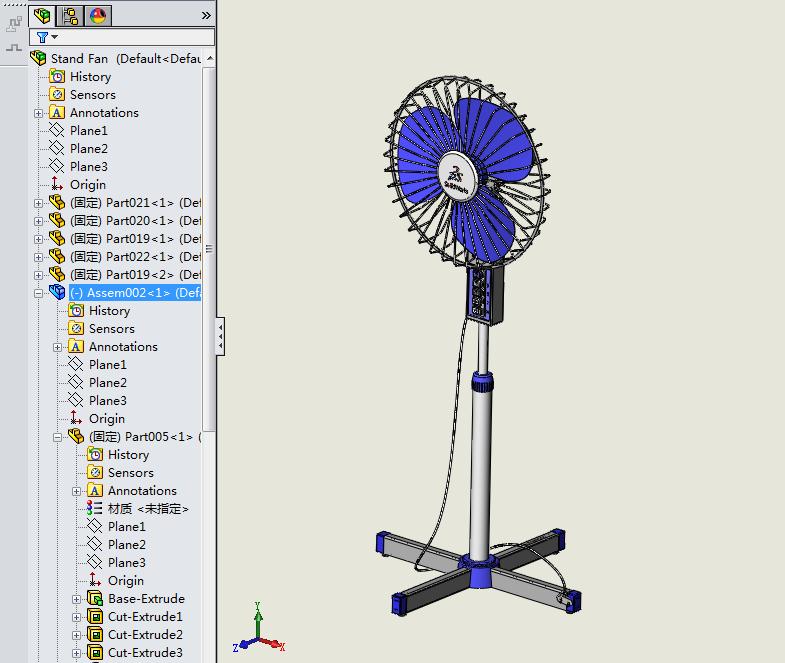This screenshot has width=785, height=663.
Task: Select the Stand Fan root assembly icon
Action: [x=38, y=58]
